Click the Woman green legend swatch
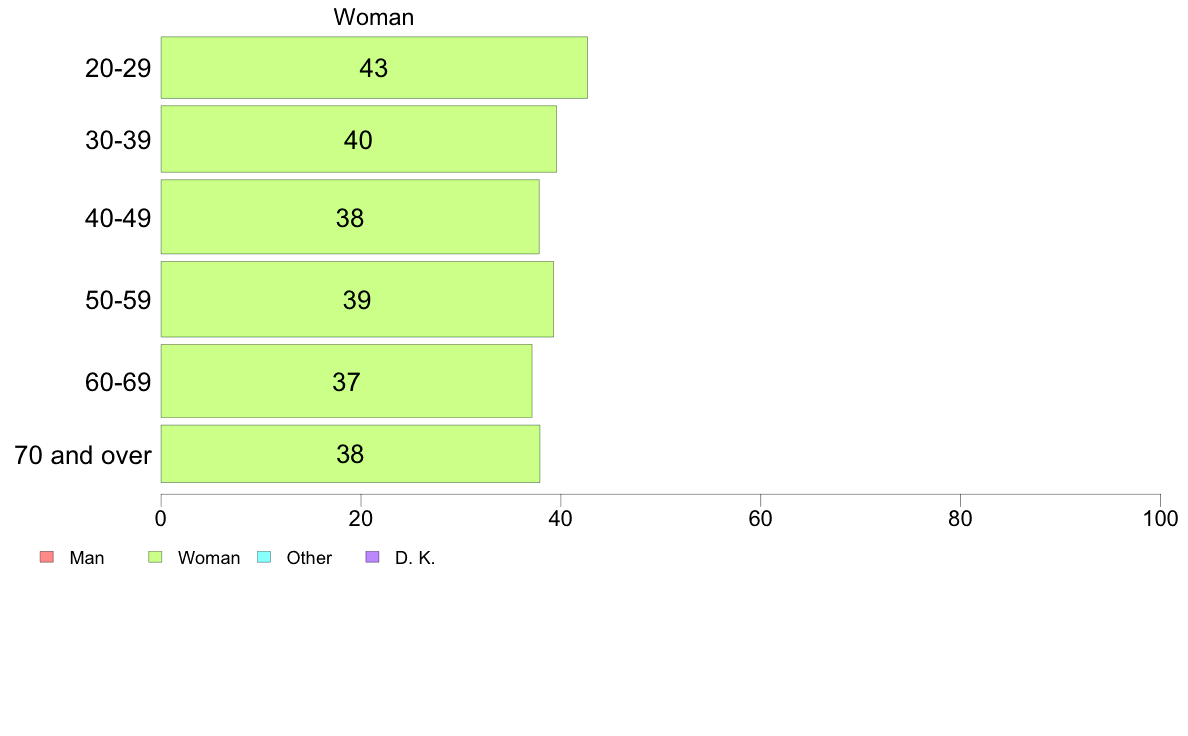 click(x=155, y=557)
